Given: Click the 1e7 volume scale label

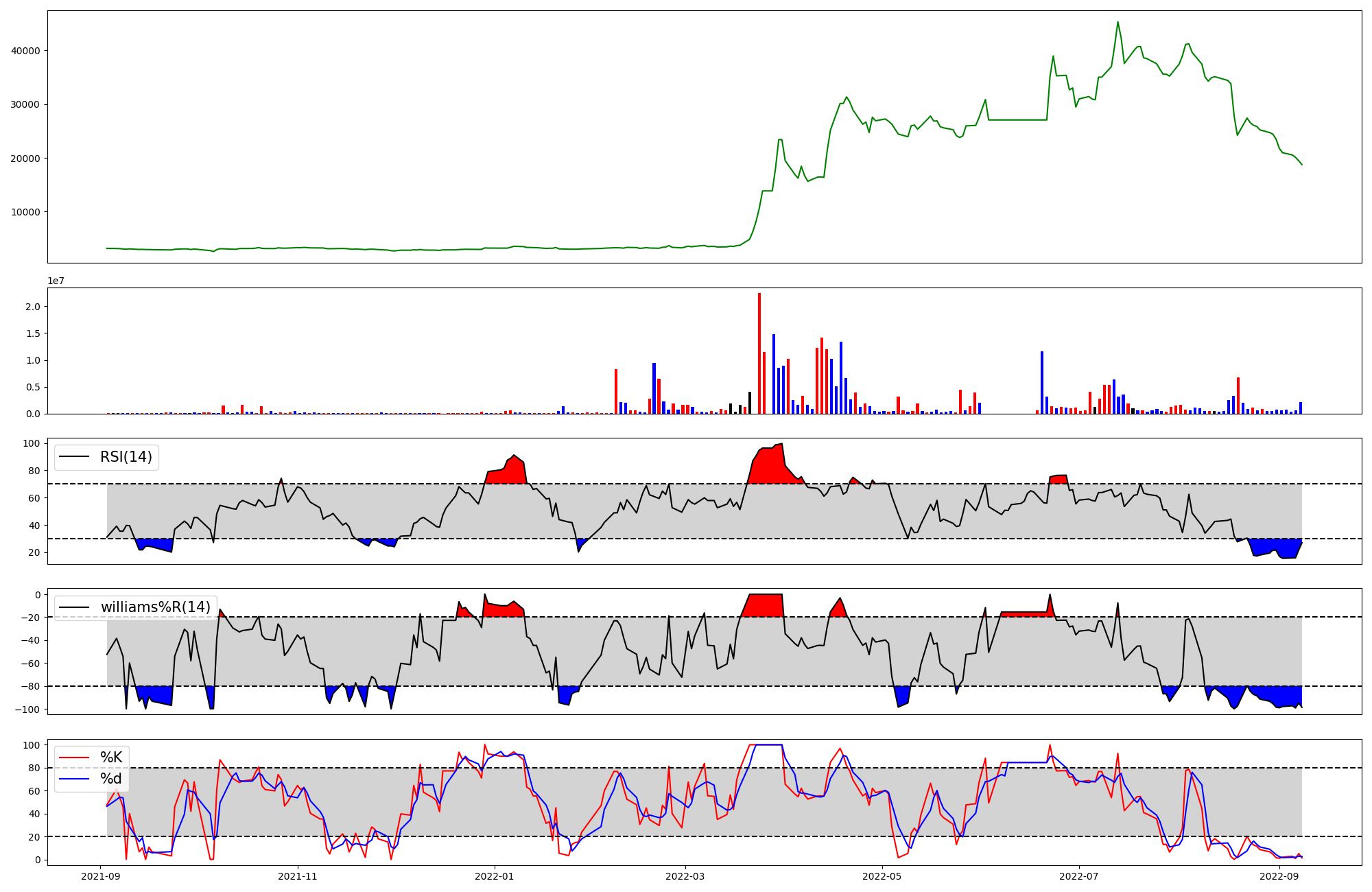Looking at the screenshot, I should click(56, 281).
